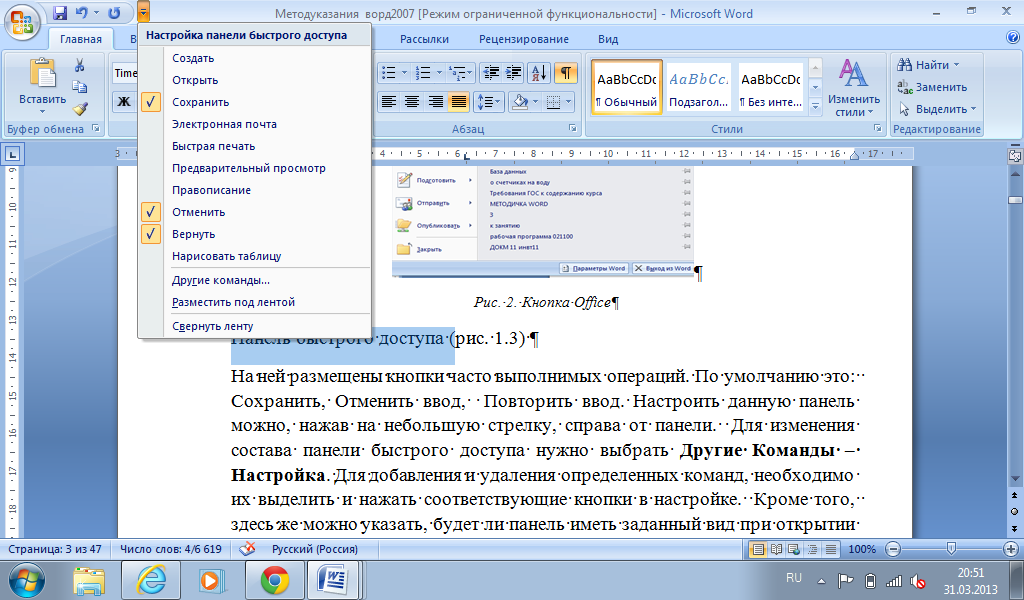Image resolution: width=1024 pixels, height=600 pixels.
Task: Click the borders icon in Абзац group
Action: pyautogui.click(x=553, y=102)
